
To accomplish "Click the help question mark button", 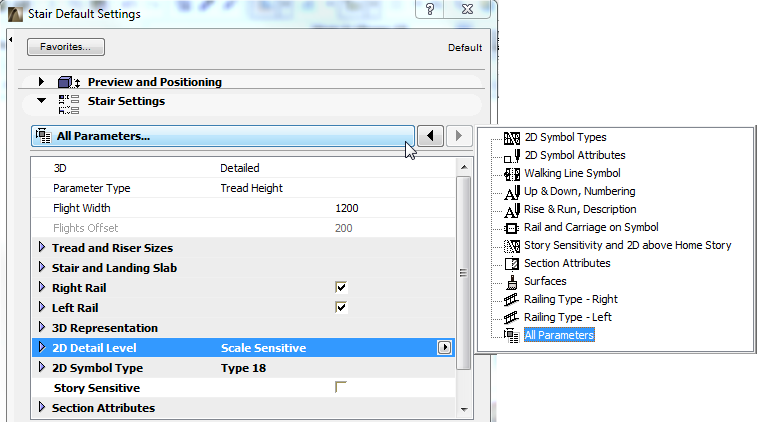I will [430, 9].
